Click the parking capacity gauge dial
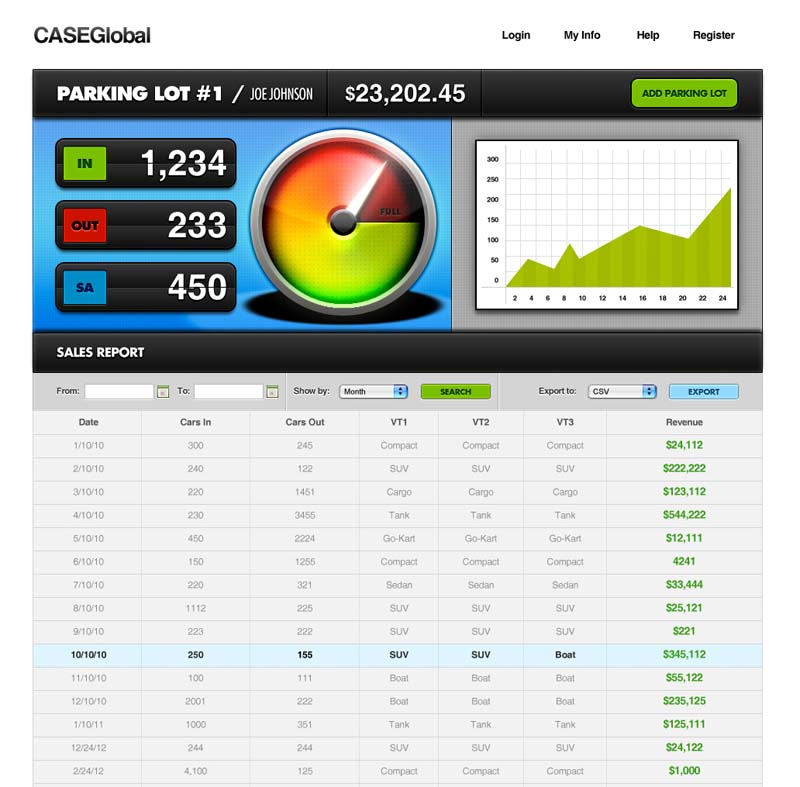This screenshot has height=787, width=800. 343,221
